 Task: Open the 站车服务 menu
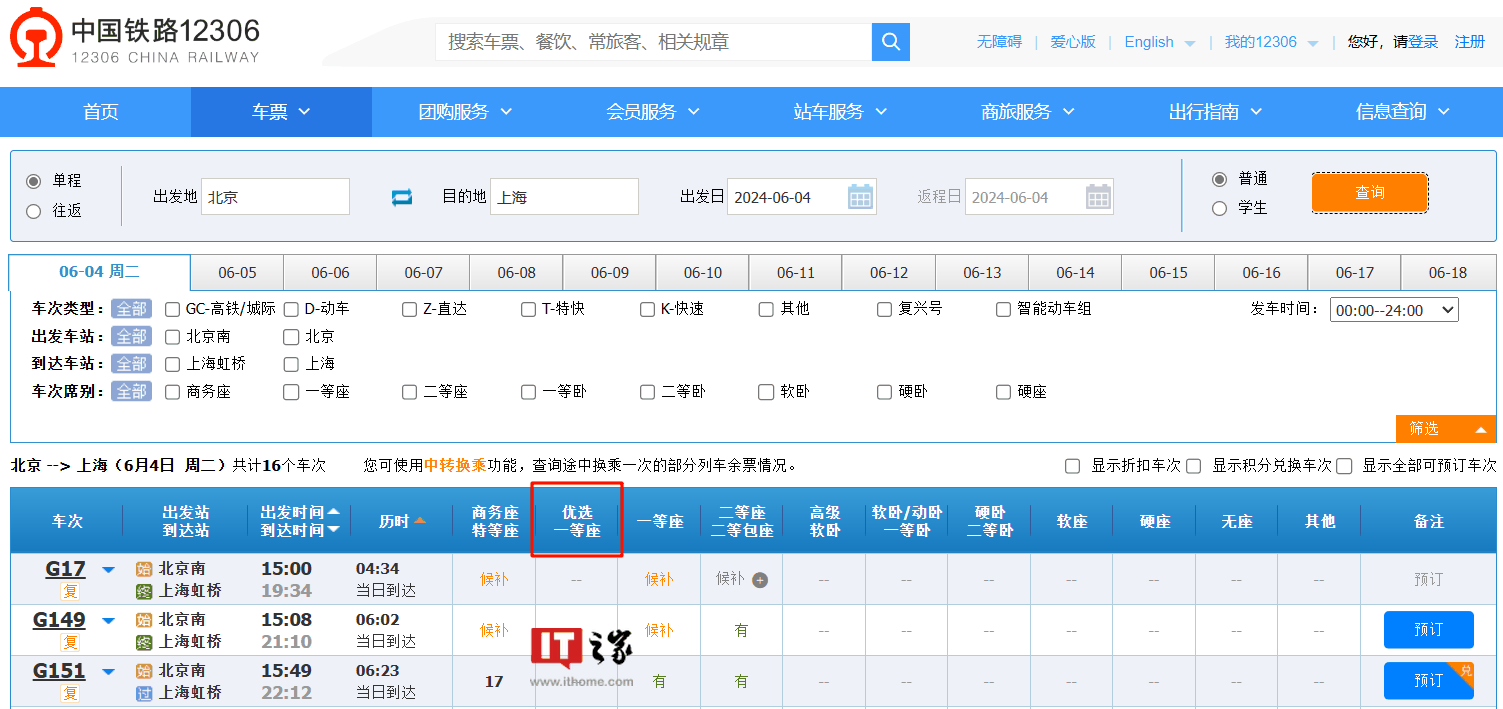tap(834, 112)
